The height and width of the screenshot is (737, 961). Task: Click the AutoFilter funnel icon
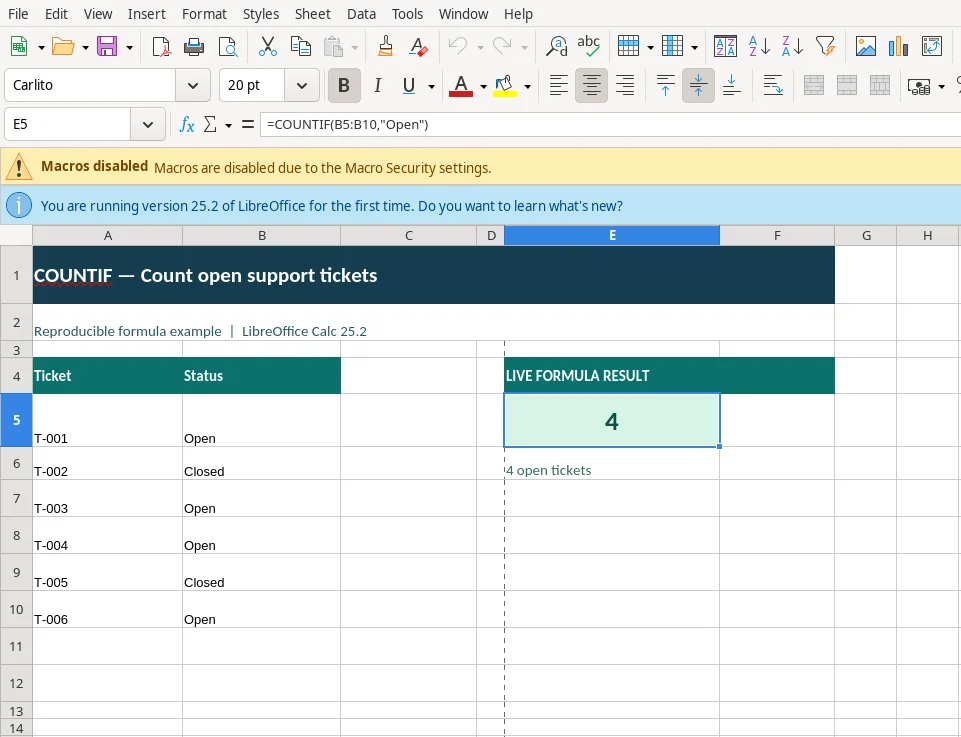pyautogui.click(x=826, y=47)
